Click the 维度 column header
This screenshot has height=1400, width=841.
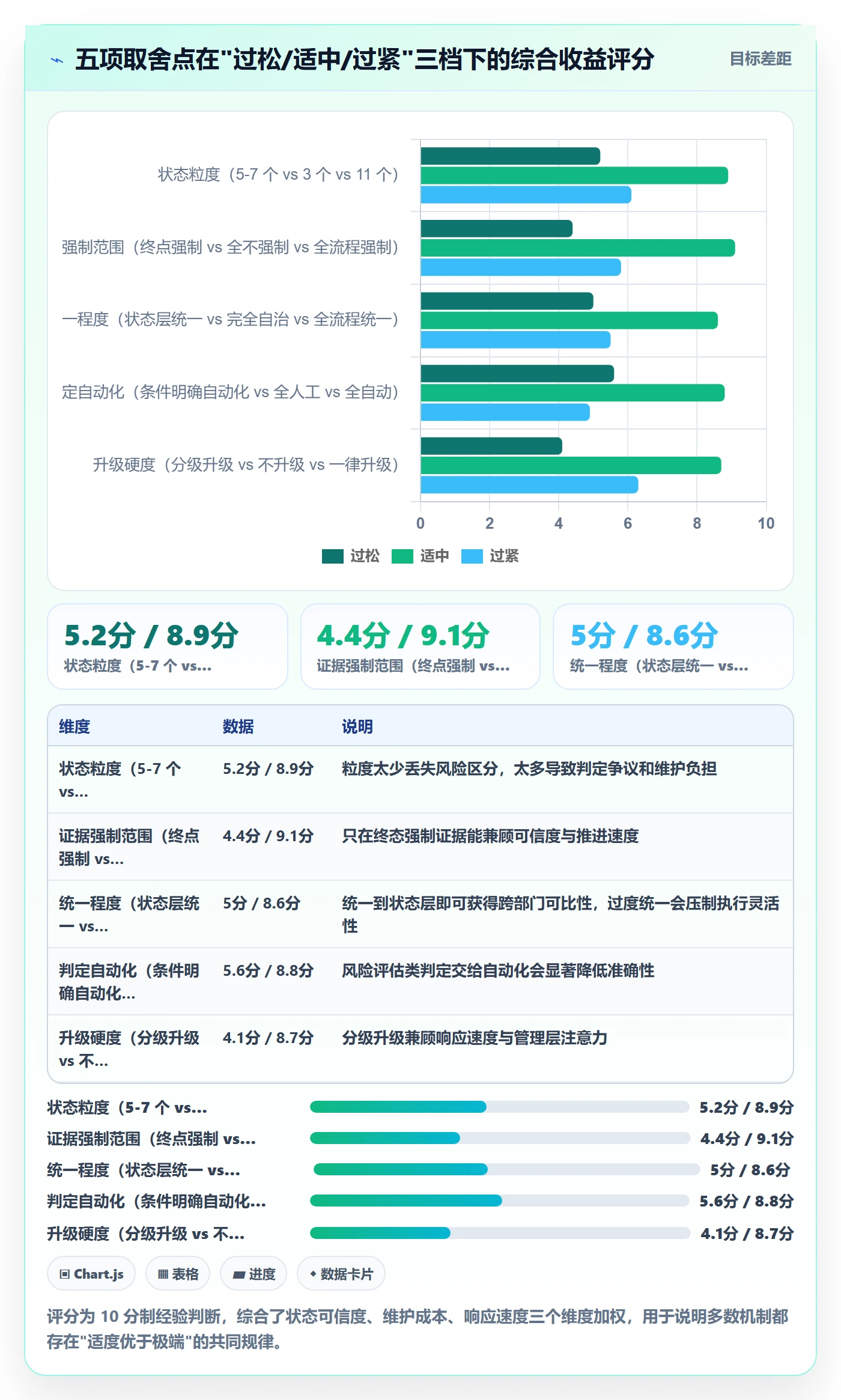[x=74, y=726]
